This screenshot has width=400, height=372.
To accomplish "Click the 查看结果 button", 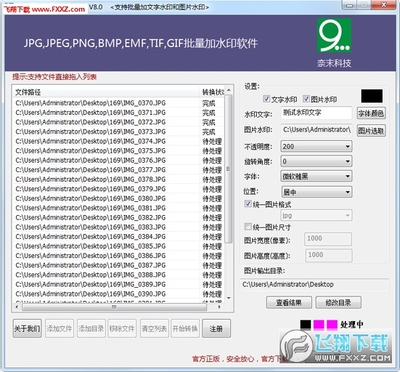I will tap(289, 303).
